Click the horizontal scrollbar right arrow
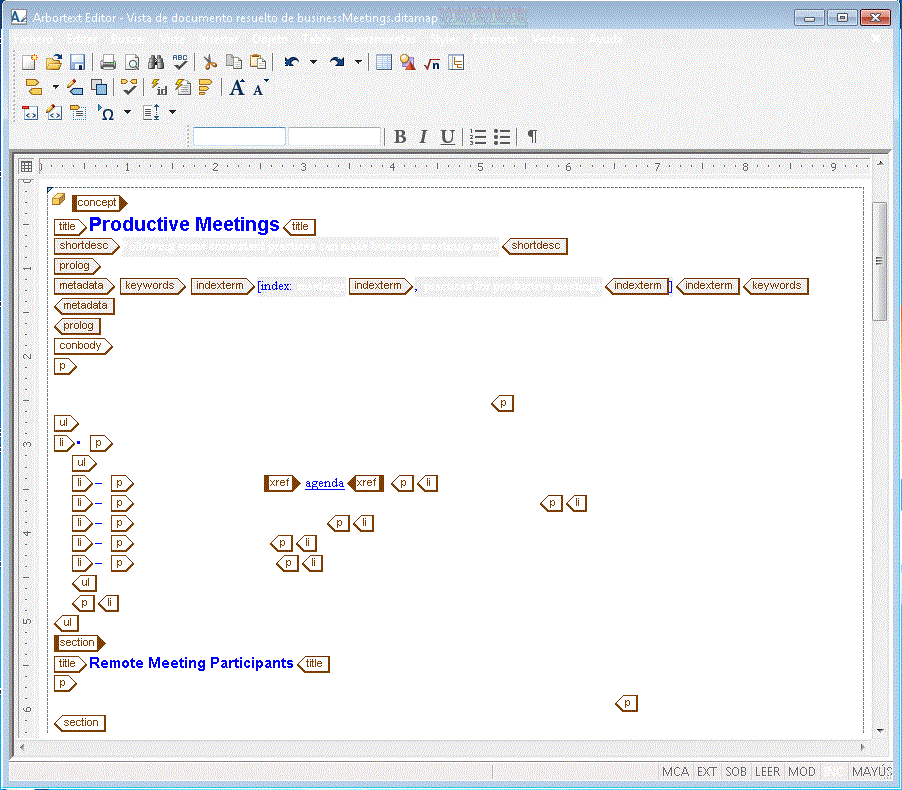Viewport: 902px width, 790px height. (862, 747)
